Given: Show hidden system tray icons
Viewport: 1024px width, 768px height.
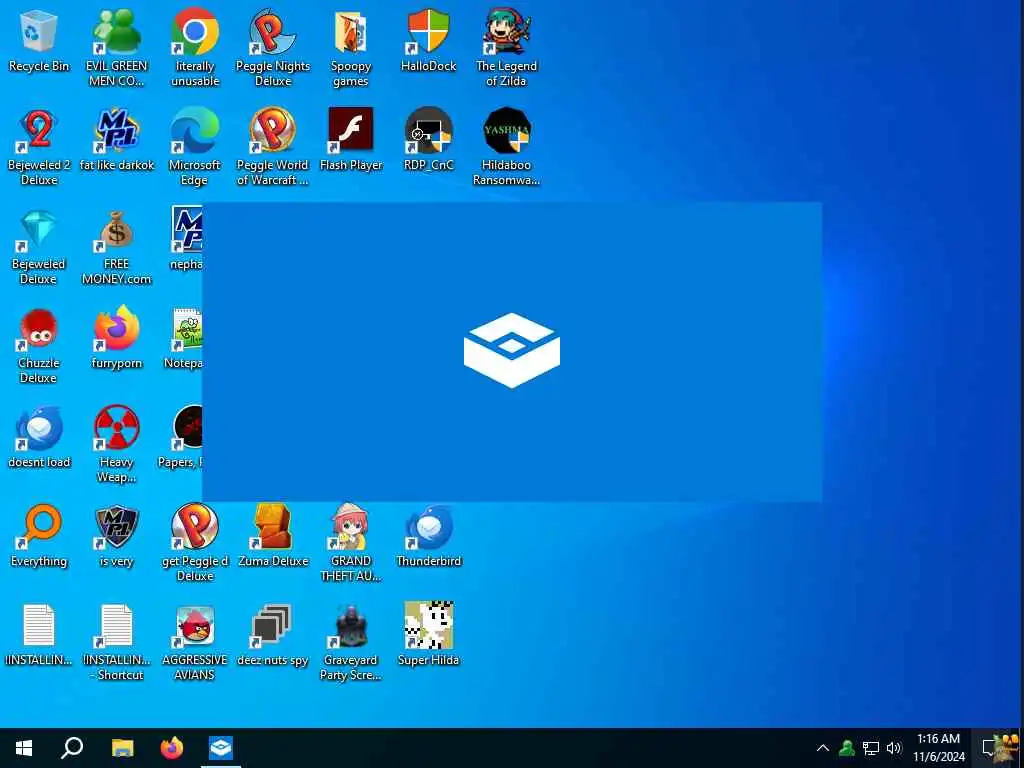Looking at the screenshot, I should (x=823, y=748).
